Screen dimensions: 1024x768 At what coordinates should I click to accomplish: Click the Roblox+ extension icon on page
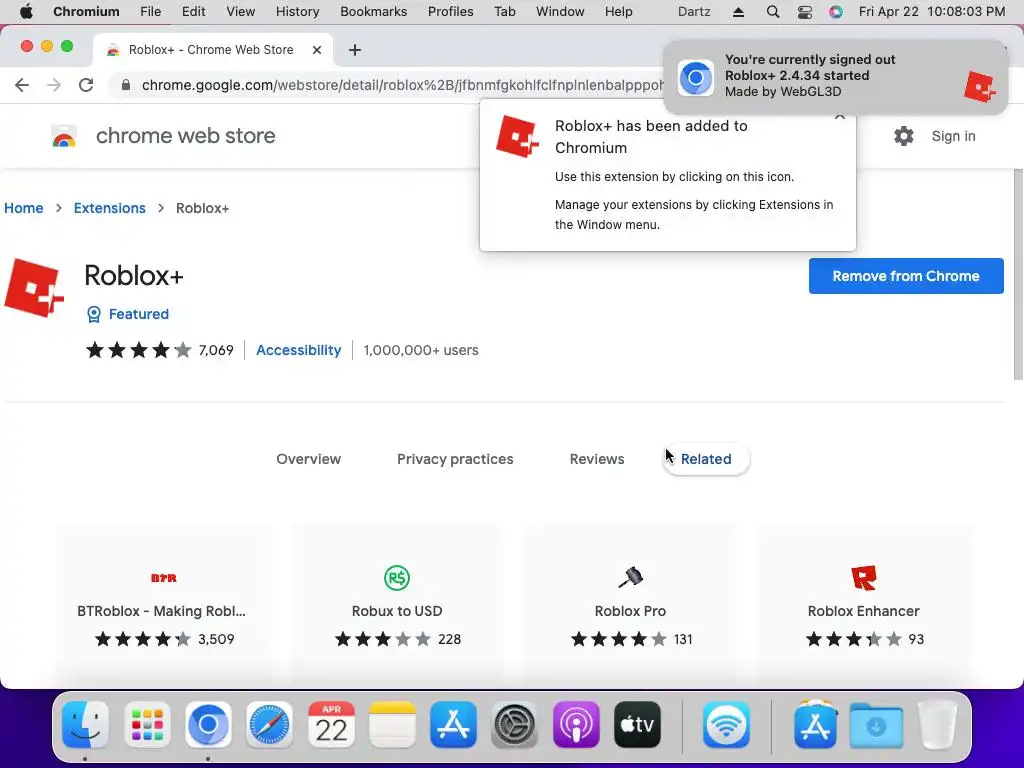pyautogui.click(x=34, y=288)
